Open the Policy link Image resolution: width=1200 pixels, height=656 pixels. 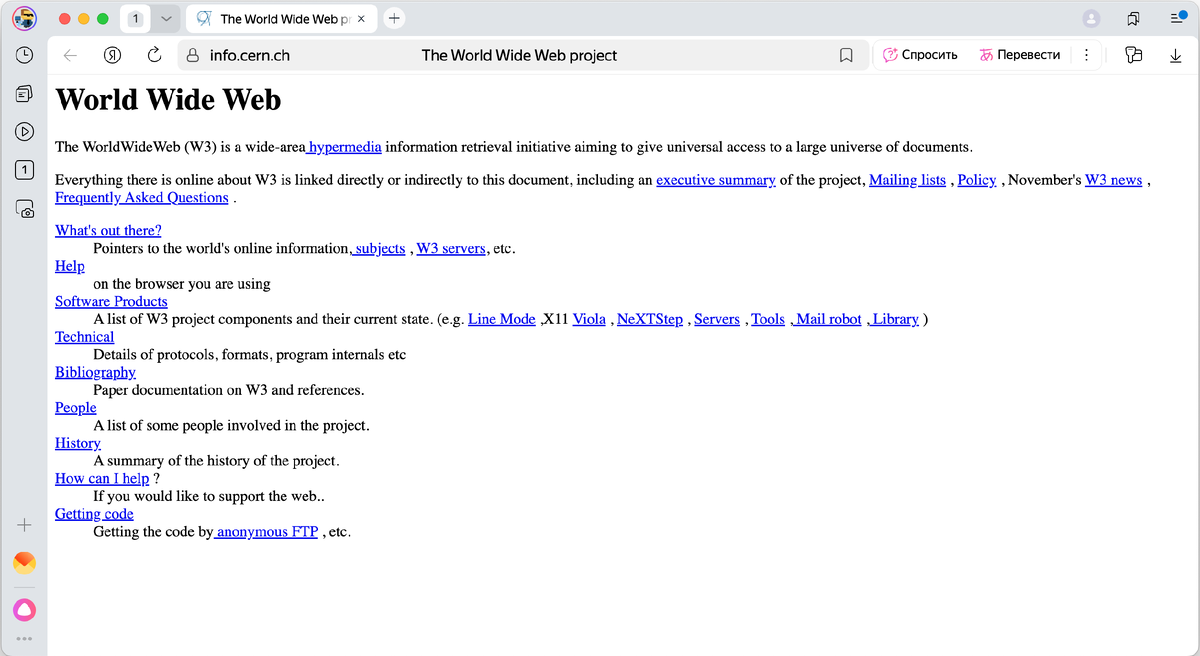point(977,180)
